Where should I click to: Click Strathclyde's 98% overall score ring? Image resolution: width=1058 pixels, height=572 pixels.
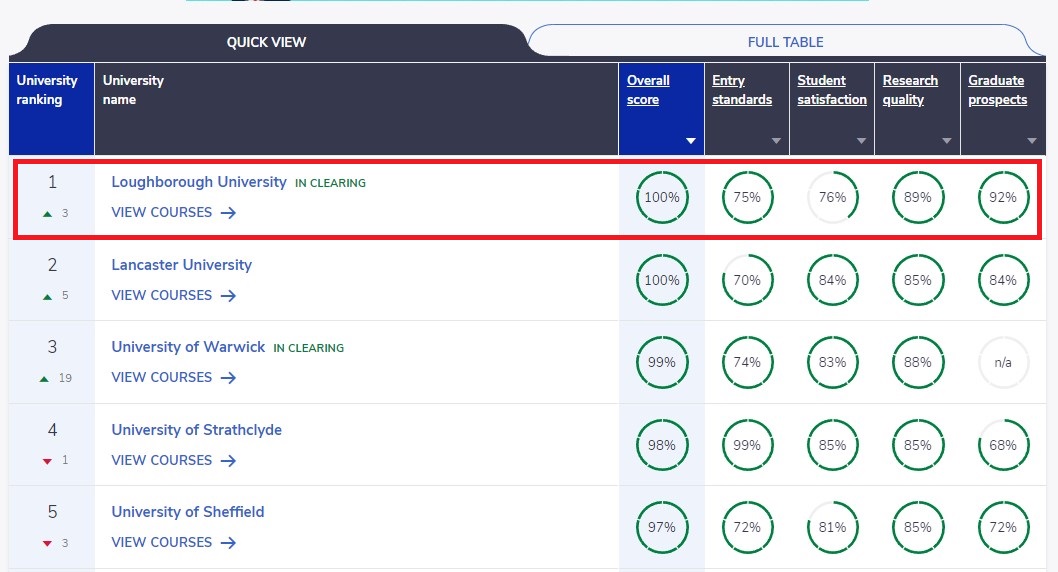(662, 445)
